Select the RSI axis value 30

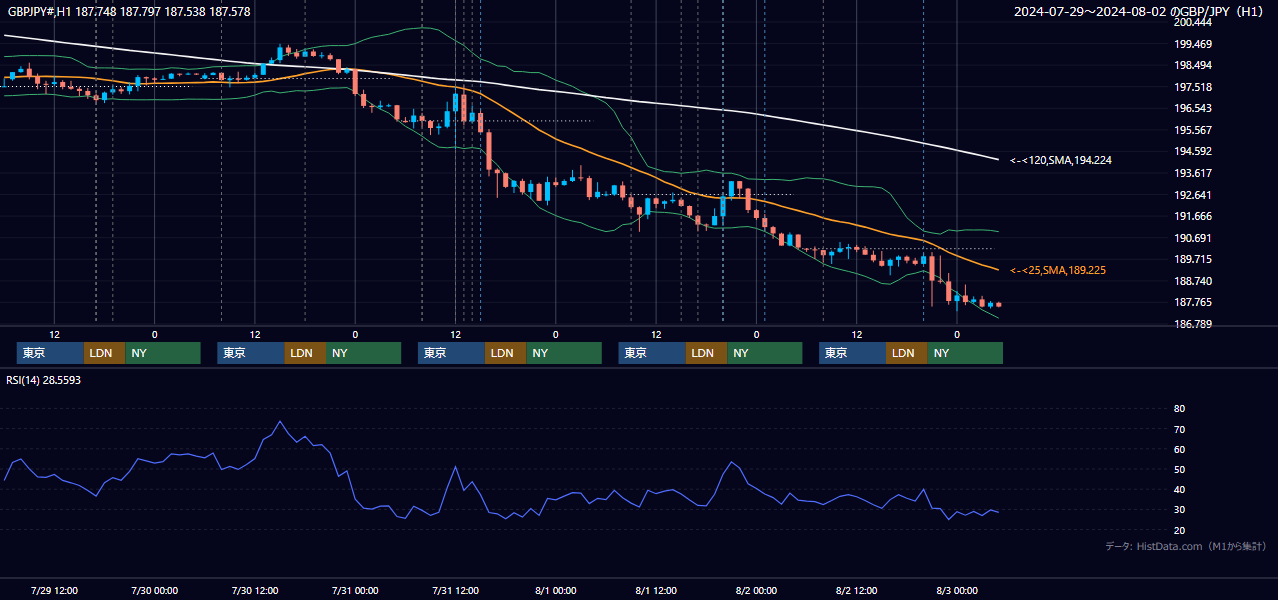click(1179, 510)
